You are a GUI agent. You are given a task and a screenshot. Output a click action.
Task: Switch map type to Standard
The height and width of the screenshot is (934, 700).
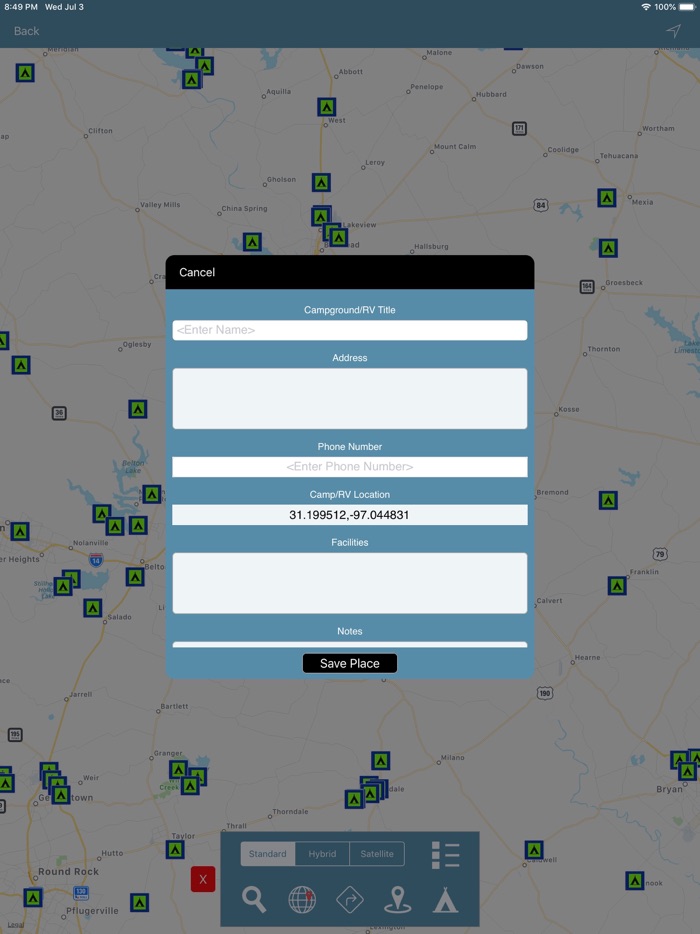coord(268,854)
